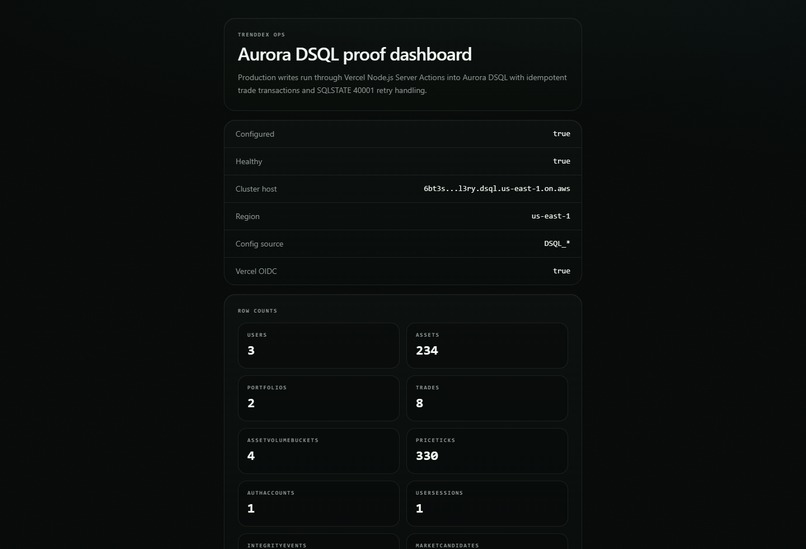Select the TRADES count '8'
Image resolution: width=806 pixels, height=549 pixels.
419,403
